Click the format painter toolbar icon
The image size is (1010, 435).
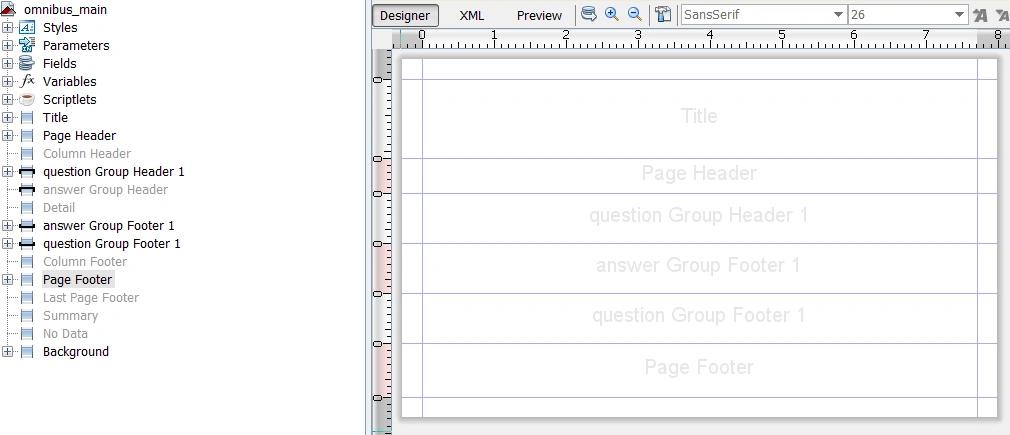pyautogui.click(x=663, y=15)
